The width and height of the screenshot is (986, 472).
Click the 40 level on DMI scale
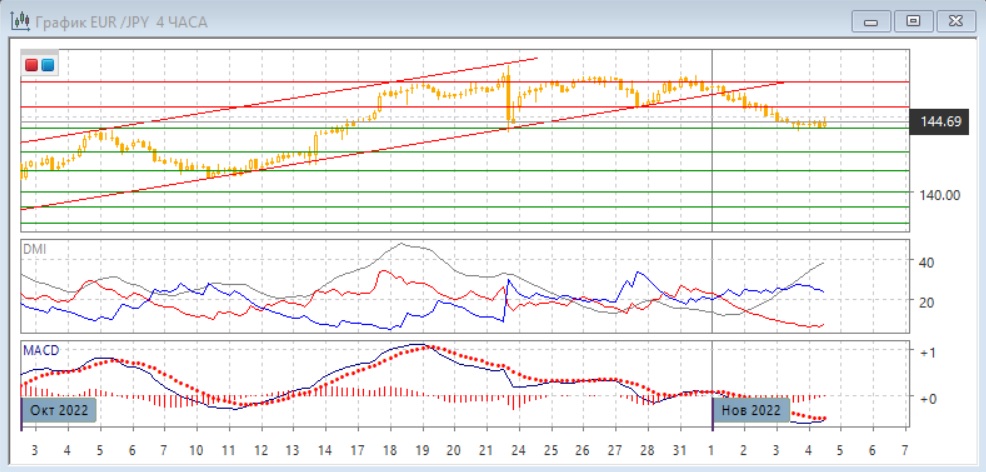[x=926, y=262]
